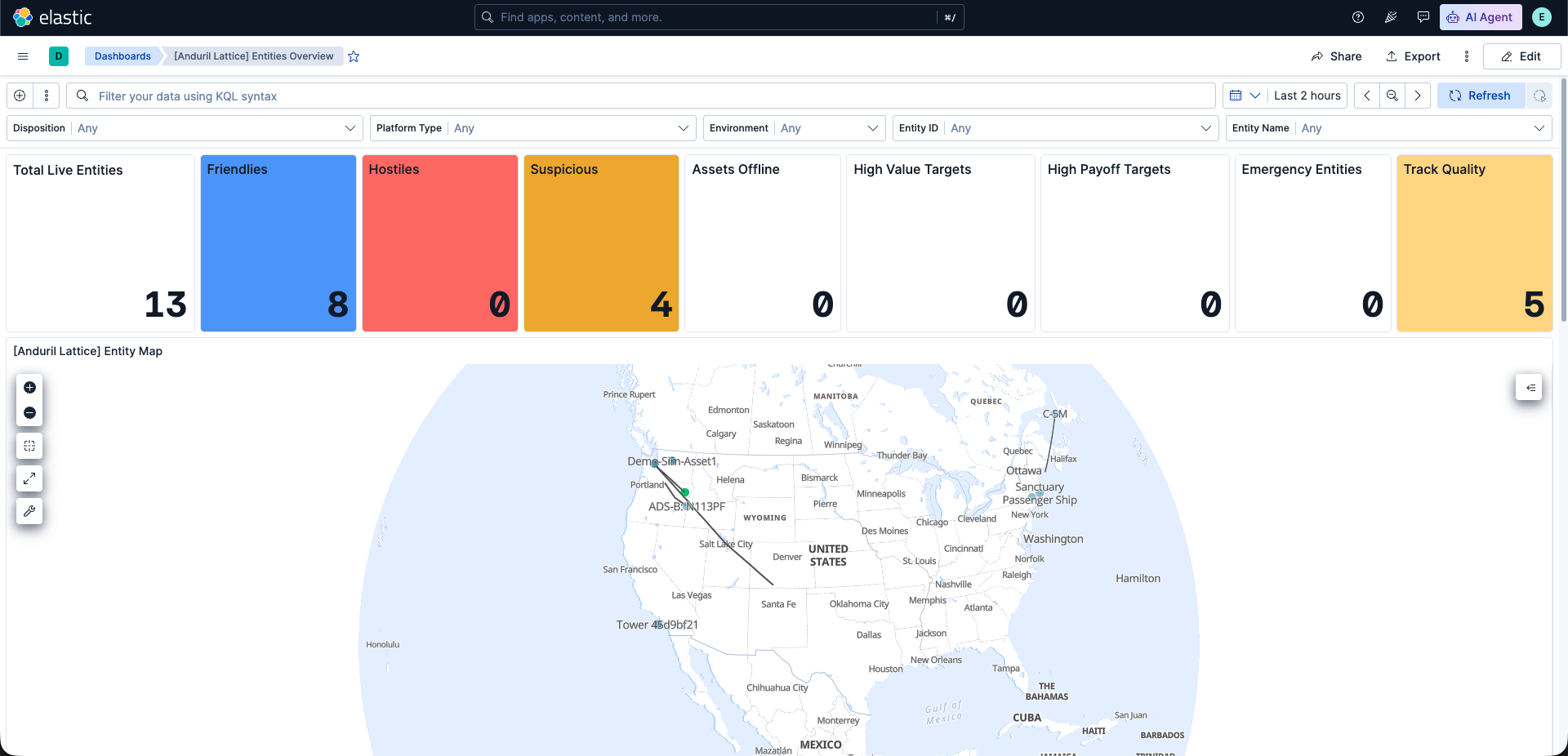1568x756 pixels.
Task: Zoom in on the entity map
Action: point(29,387)
